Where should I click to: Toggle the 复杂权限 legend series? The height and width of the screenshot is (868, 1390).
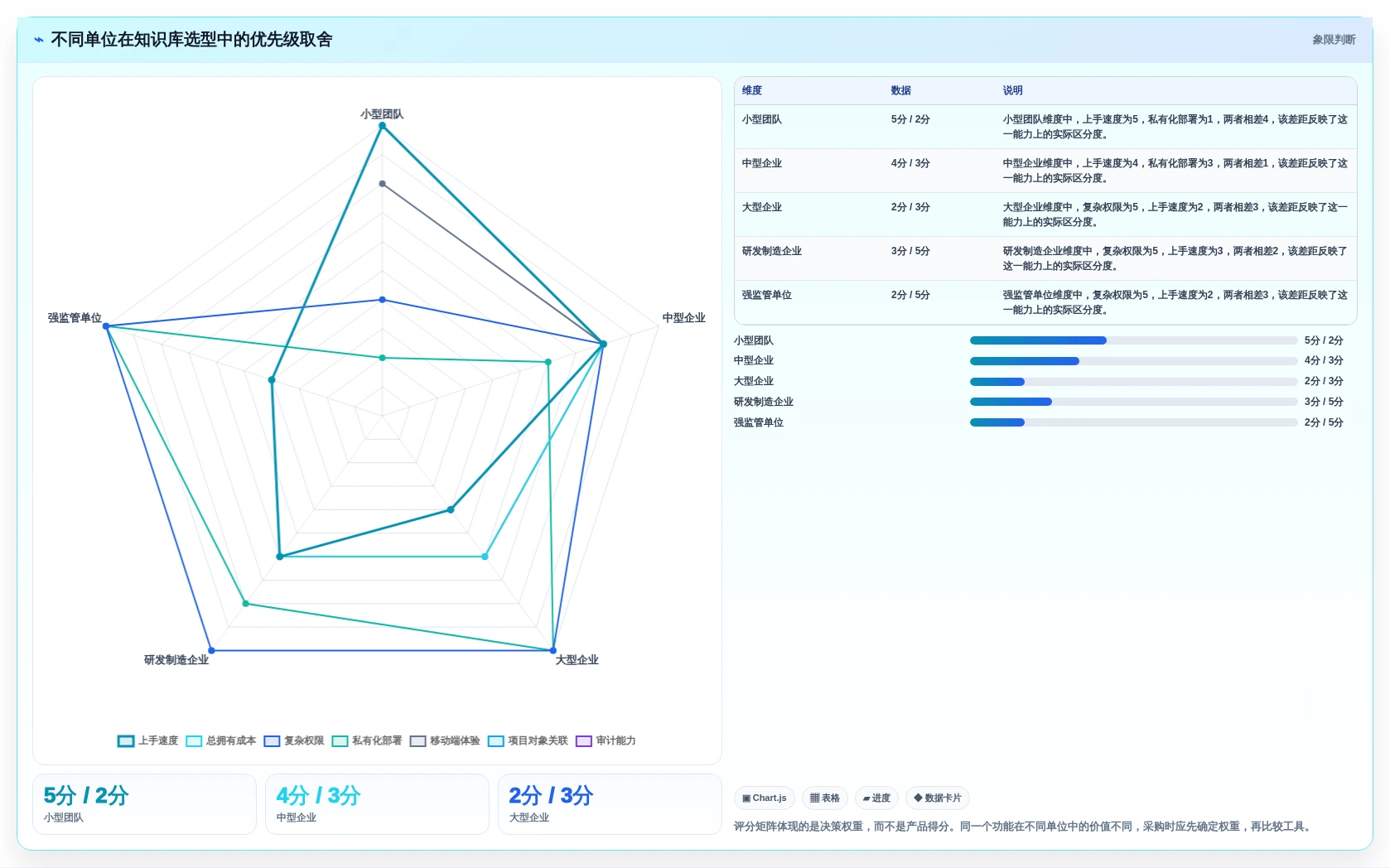click(294, 740)
